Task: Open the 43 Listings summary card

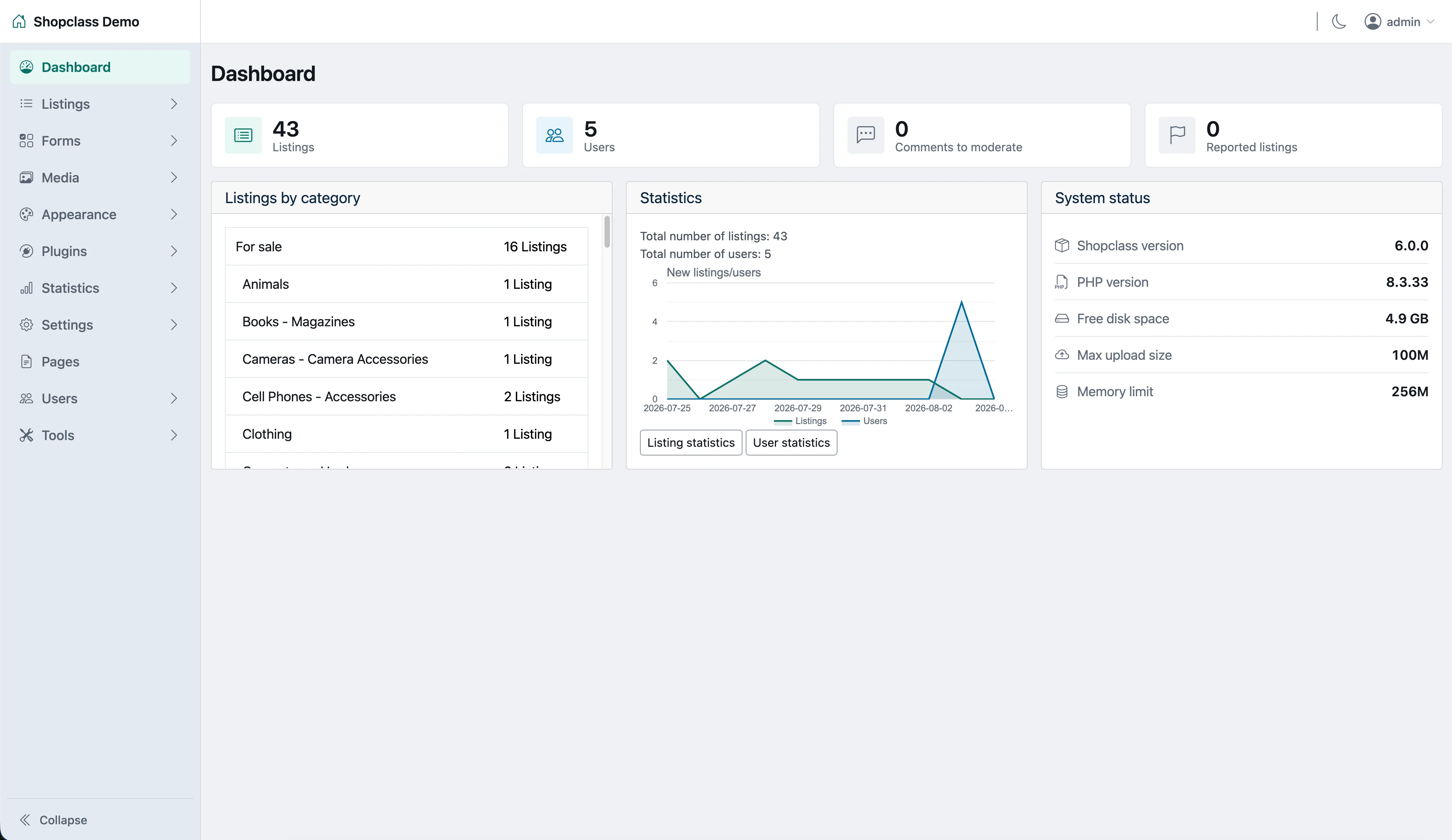Action: click(x=359, y=136)
